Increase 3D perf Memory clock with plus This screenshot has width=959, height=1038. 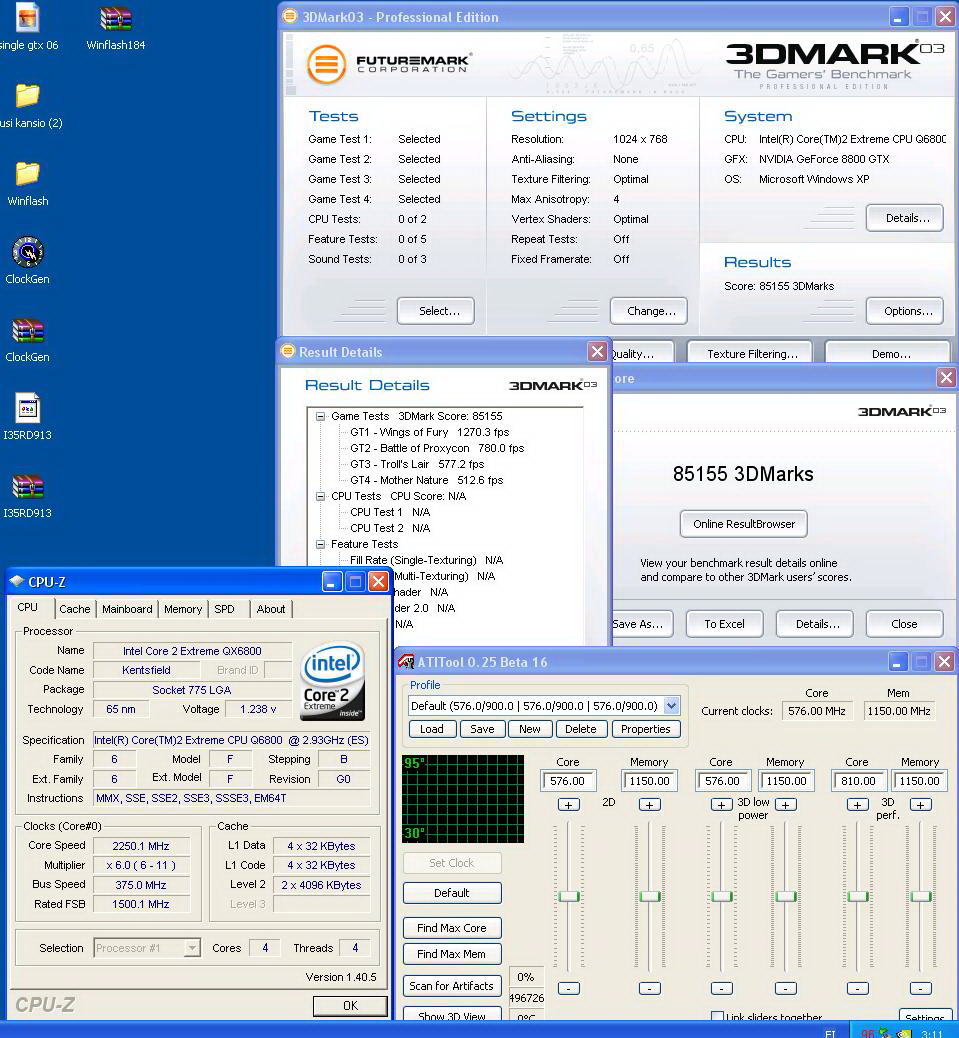tap(921, 805)
